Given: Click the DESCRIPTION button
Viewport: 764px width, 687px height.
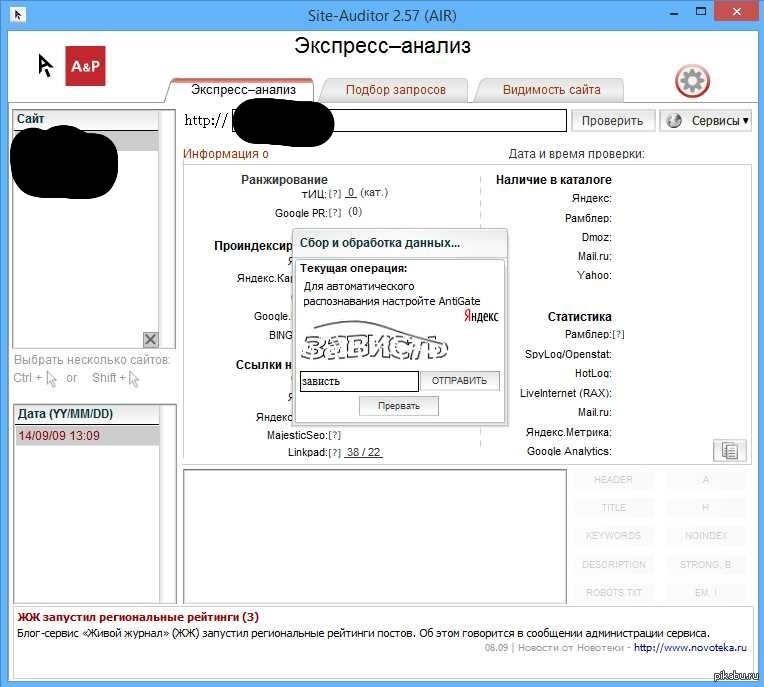Looking at the screenshot, I should 613,565.
